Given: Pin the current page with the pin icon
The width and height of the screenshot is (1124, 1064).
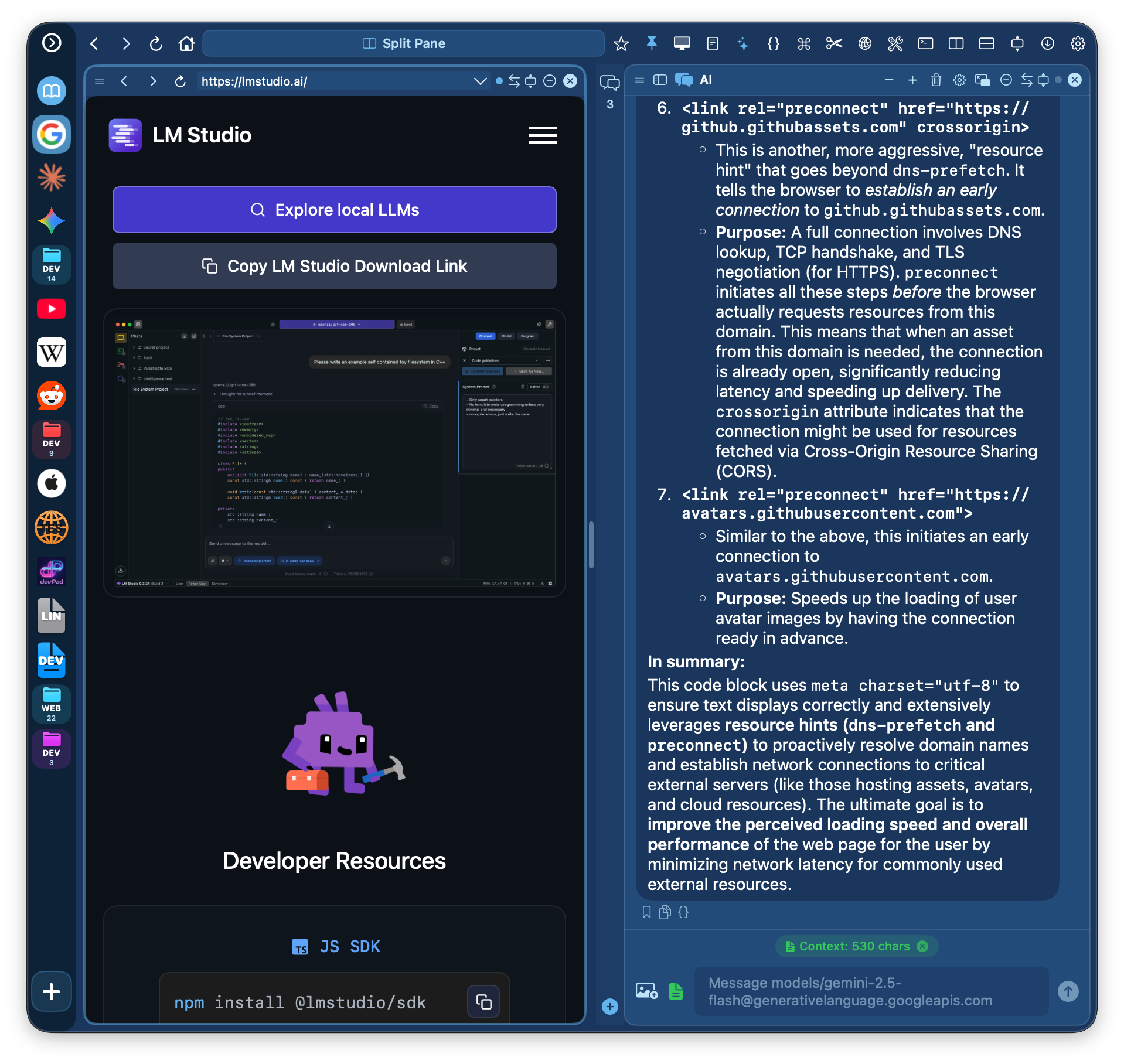Looking at the screenshot, I should point(652,43).
